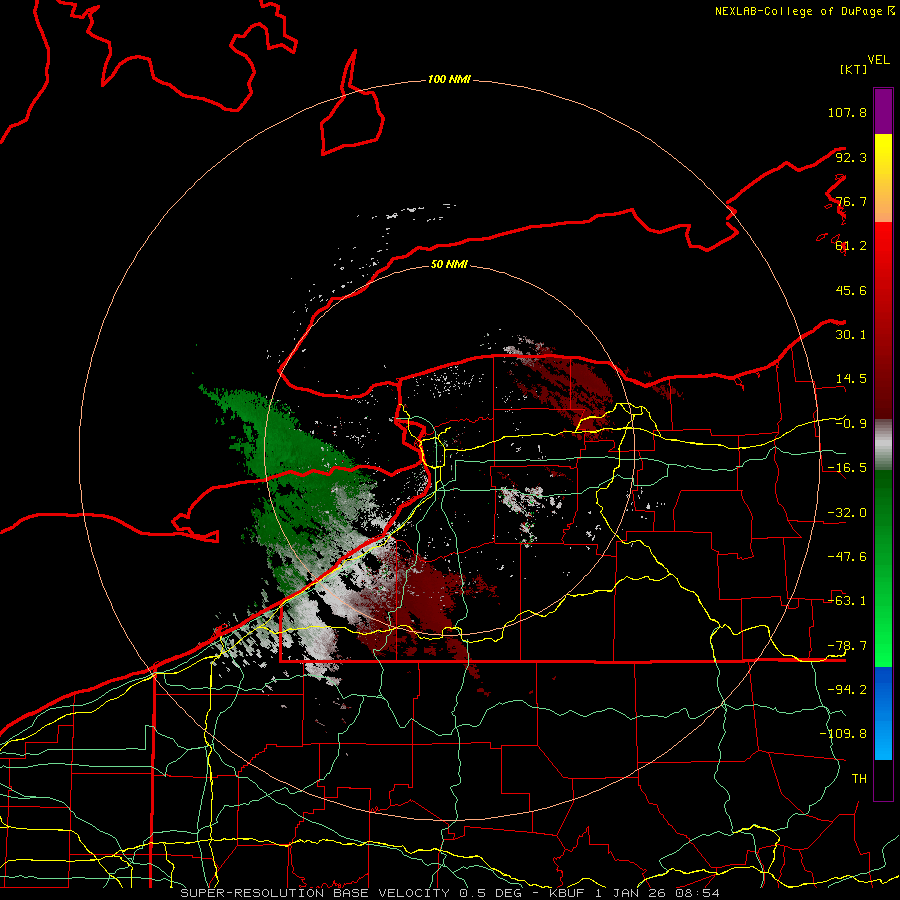Click the -109.8 scale value
The image size is (900, 900).
click(843, 734)
